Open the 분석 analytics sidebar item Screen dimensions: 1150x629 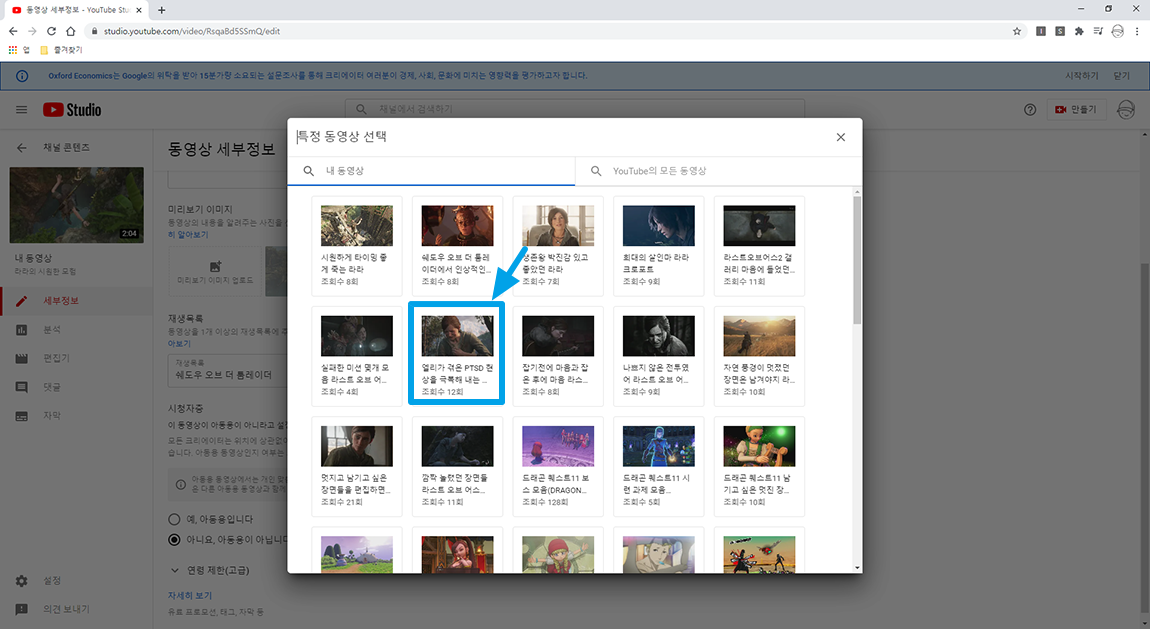tap(76, 330)
